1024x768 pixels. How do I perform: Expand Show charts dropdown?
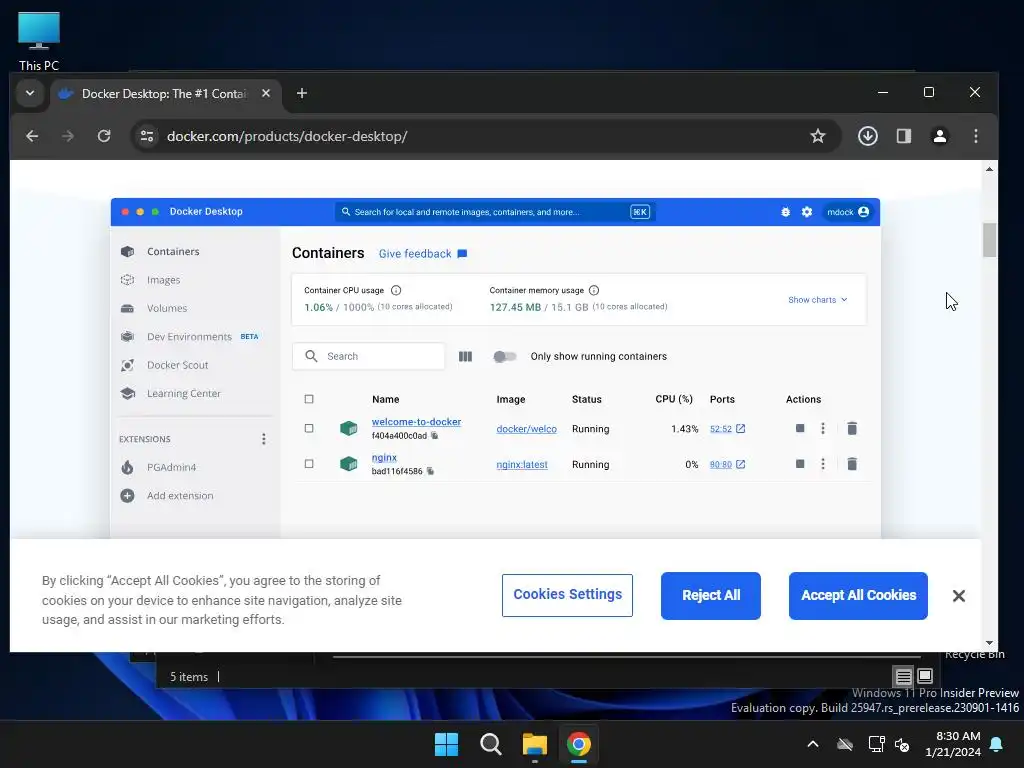tap(818, 300)
